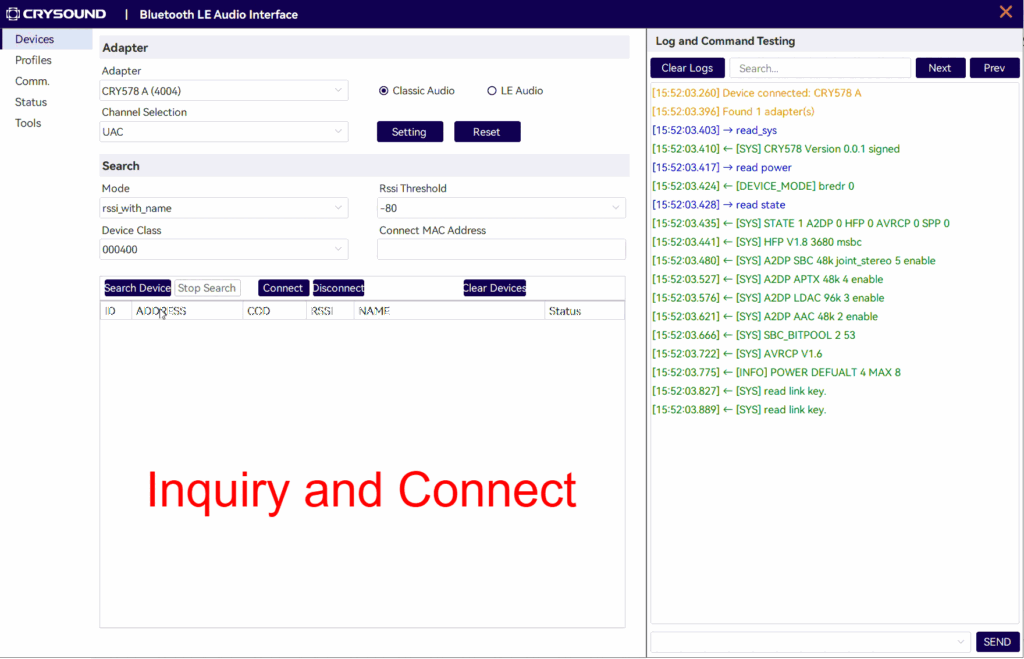Jump to Next log search result
Viewport: 1024px width, 659px height.
(x=940, y=68)
